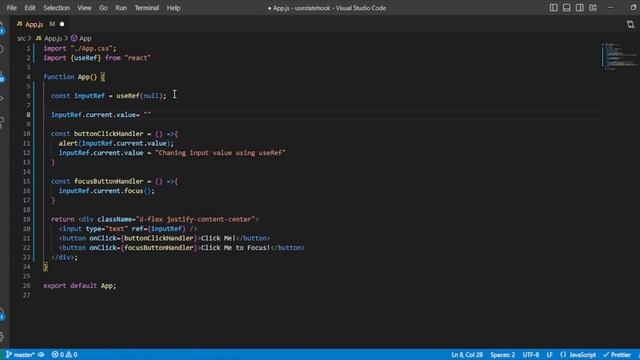Change end of line sequence LF
Viewport: 640px width, 360px height.
click(549, 355)
